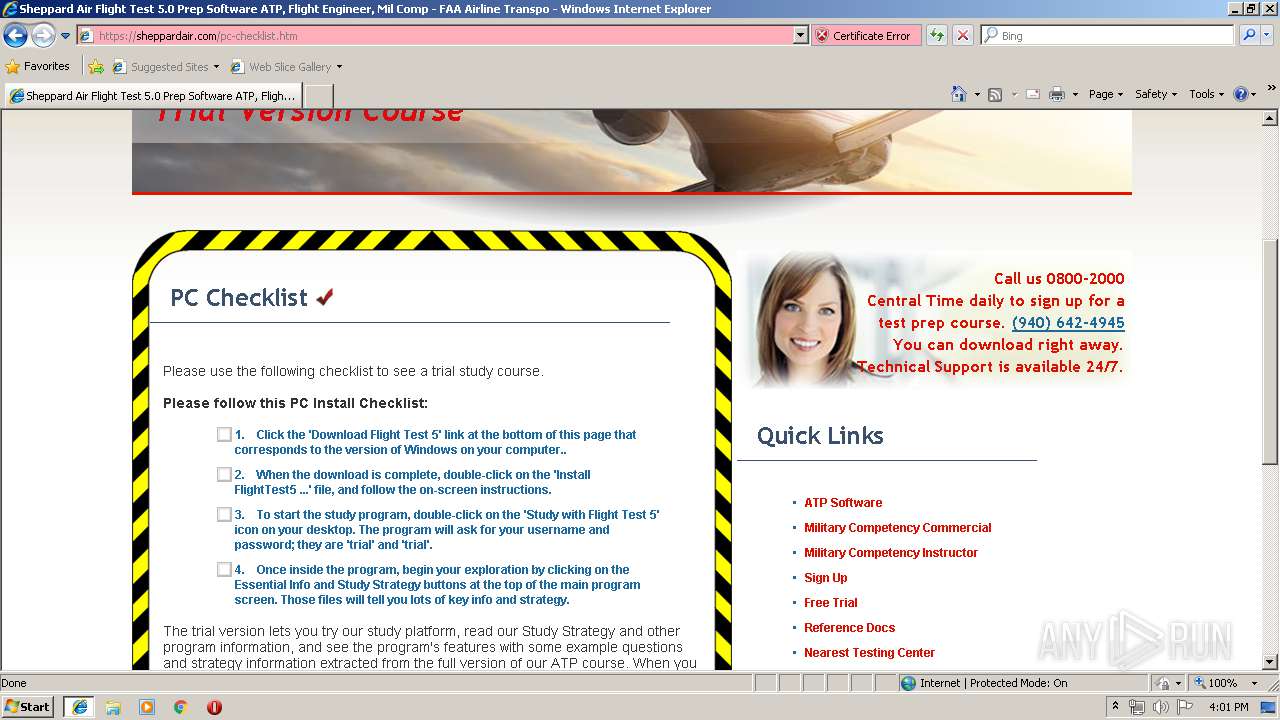The height and width of the screenshot is (720, 1280).
Task: Click the Home icon in command bar
Action: [958, 94]
